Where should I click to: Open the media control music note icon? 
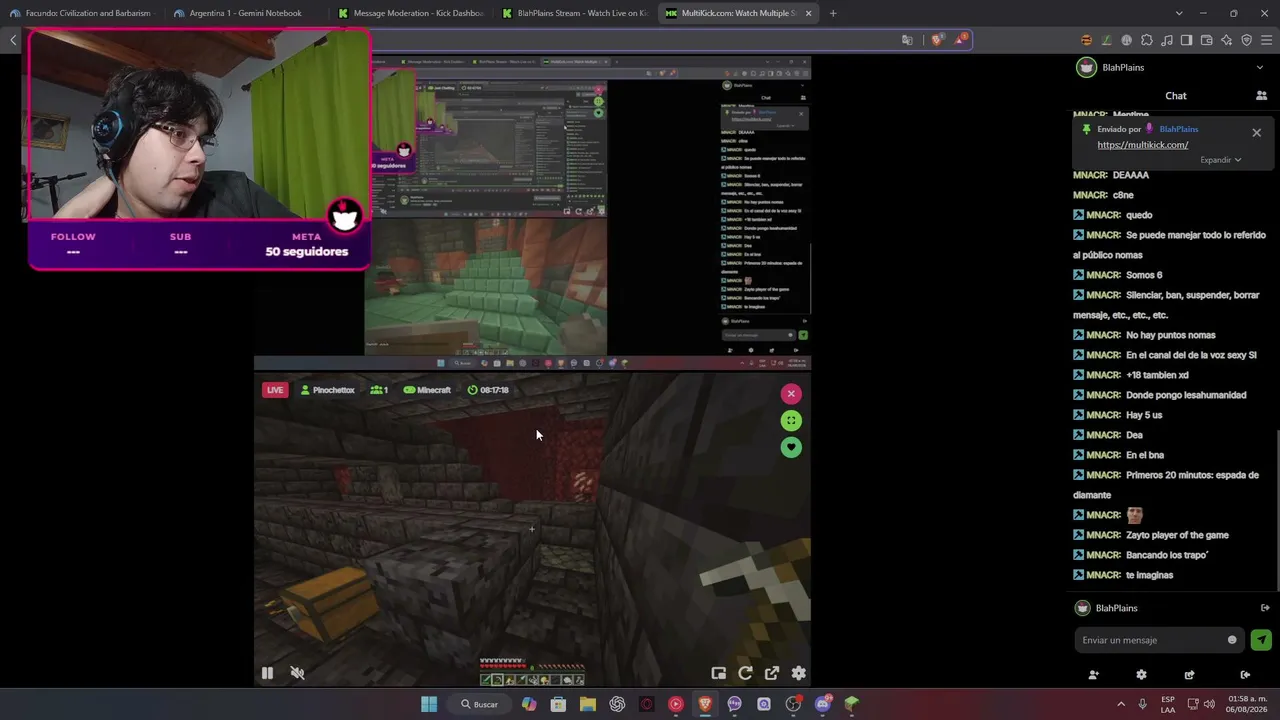coord(1167,40)
